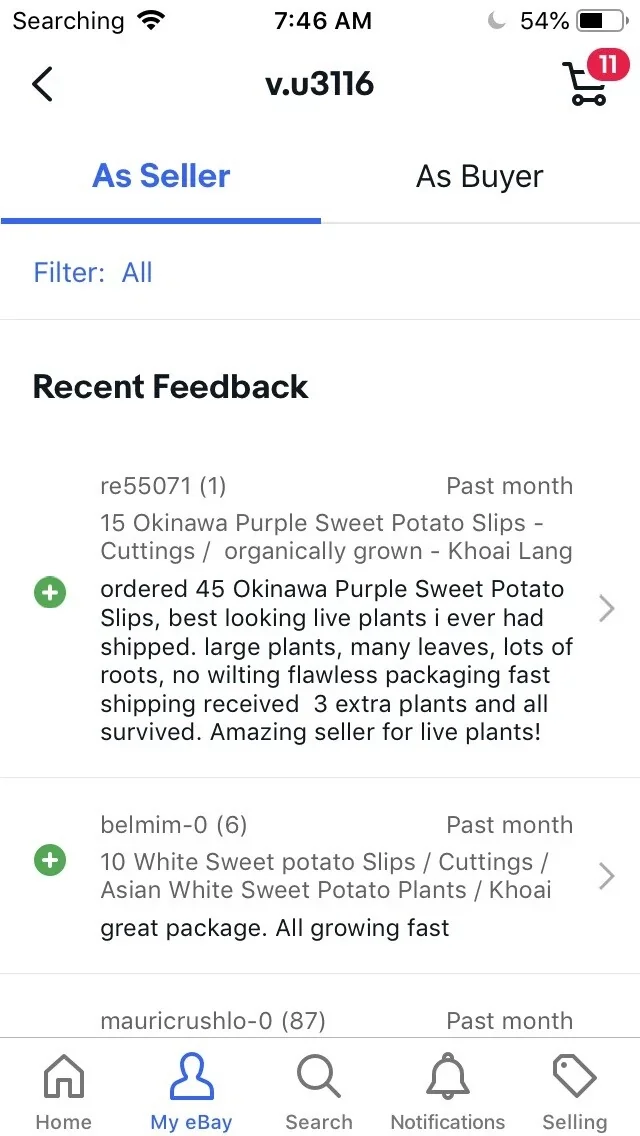Tap the v.u3116 seller name title
Image resolution: width=640 pixels, height=1136 pixels.
(x=319, y=84)
